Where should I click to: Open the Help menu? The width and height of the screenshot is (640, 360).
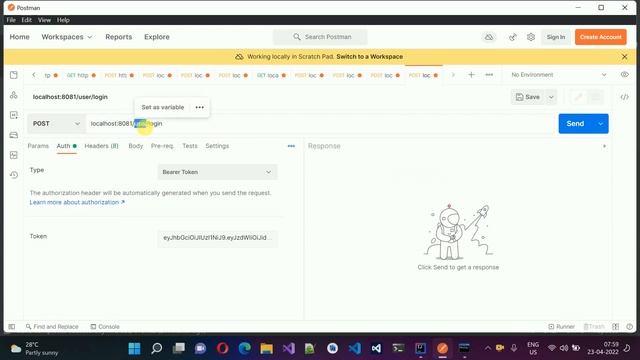(63, 20)
